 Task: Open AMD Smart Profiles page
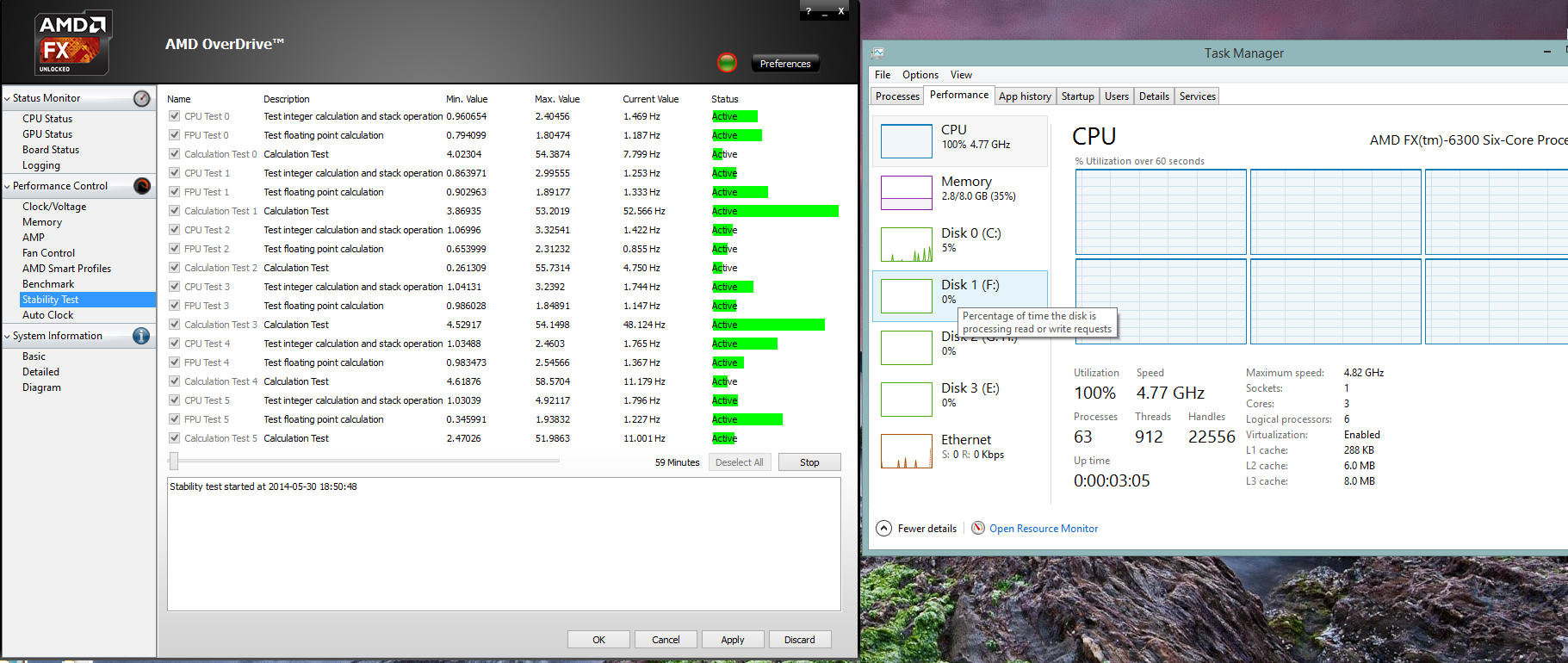[66, 269]
